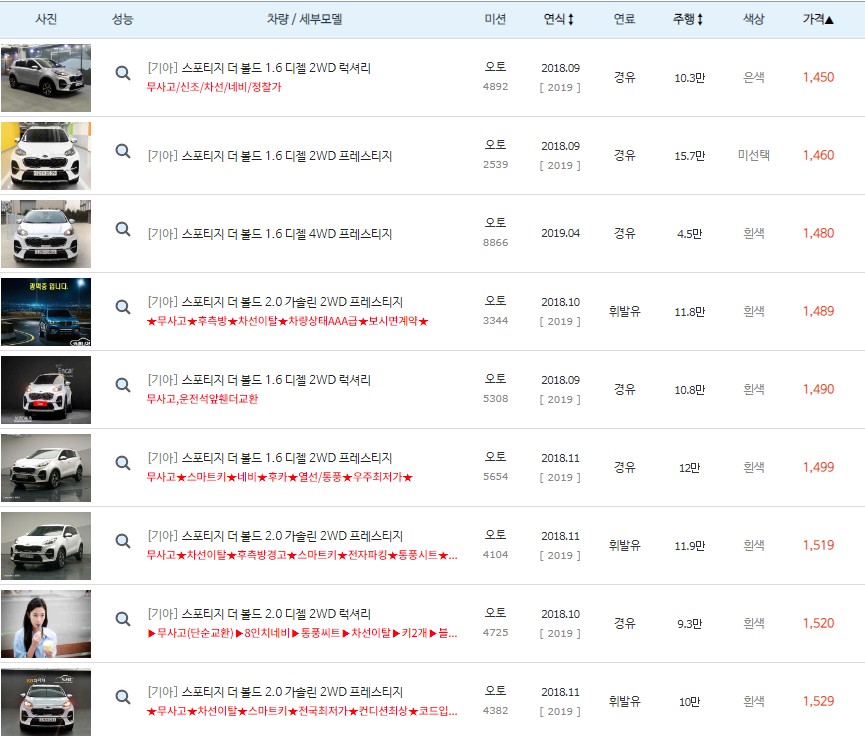
Task: Click plate number 4725
Action: 495,633
